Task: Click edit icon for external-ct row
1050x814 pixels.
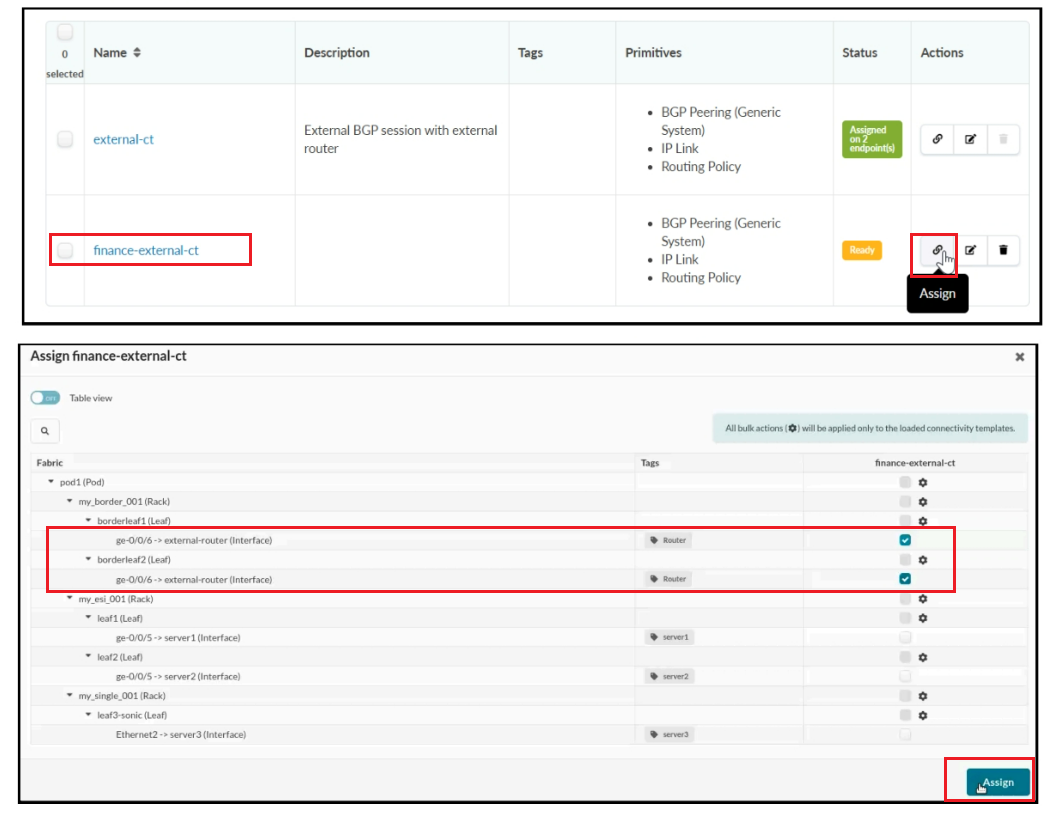Action: pyautogui.click(x=970, y=140)
